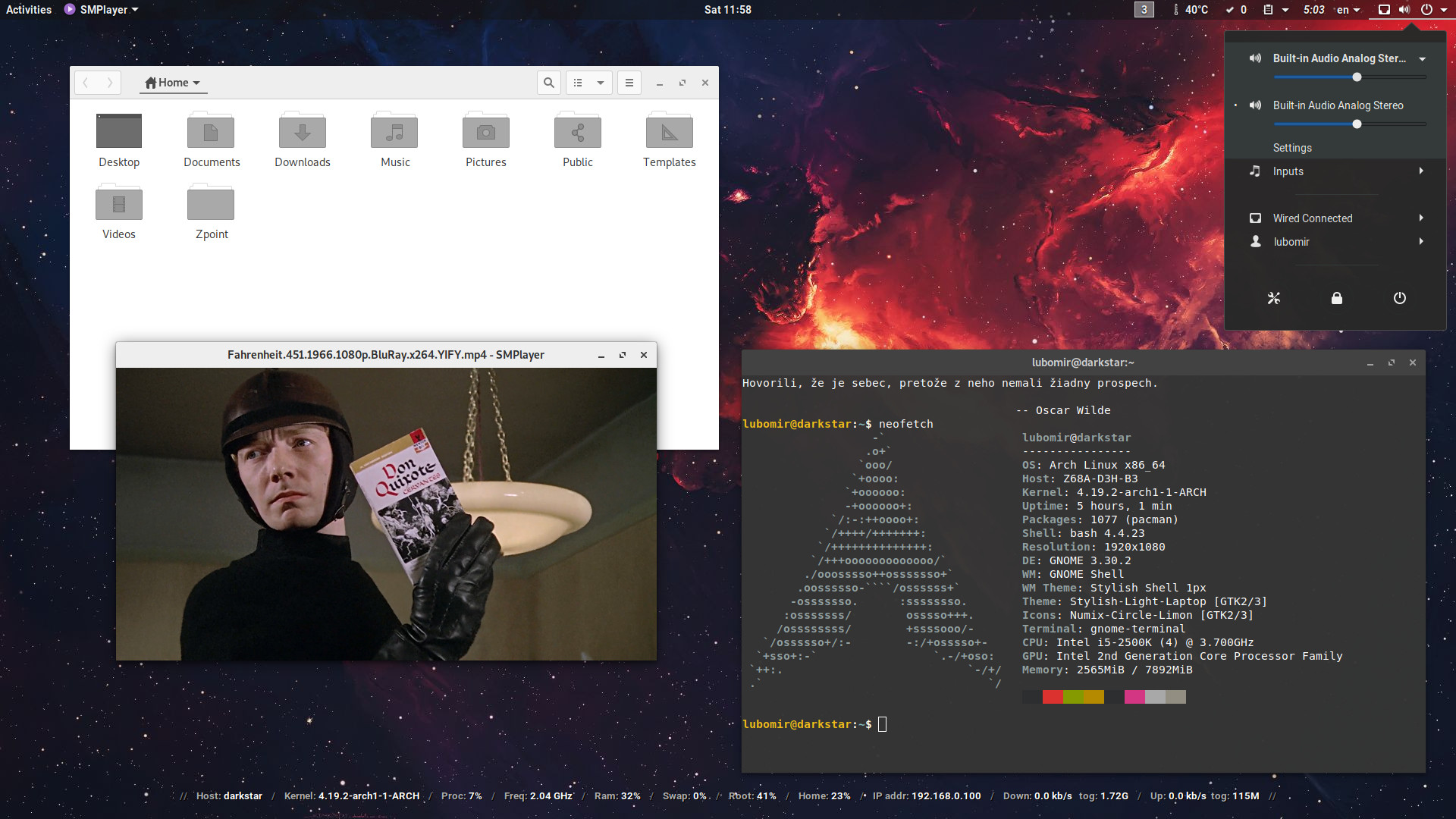Click the pink color block in neofetch
The height and width of the screenshot is (819, 1456).
click(x=1134, y=697)
